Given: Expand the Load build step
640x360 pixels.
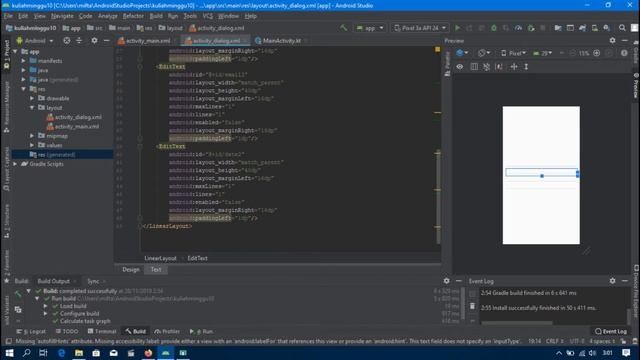Looking at the screenshot, I should pos(46,306).
